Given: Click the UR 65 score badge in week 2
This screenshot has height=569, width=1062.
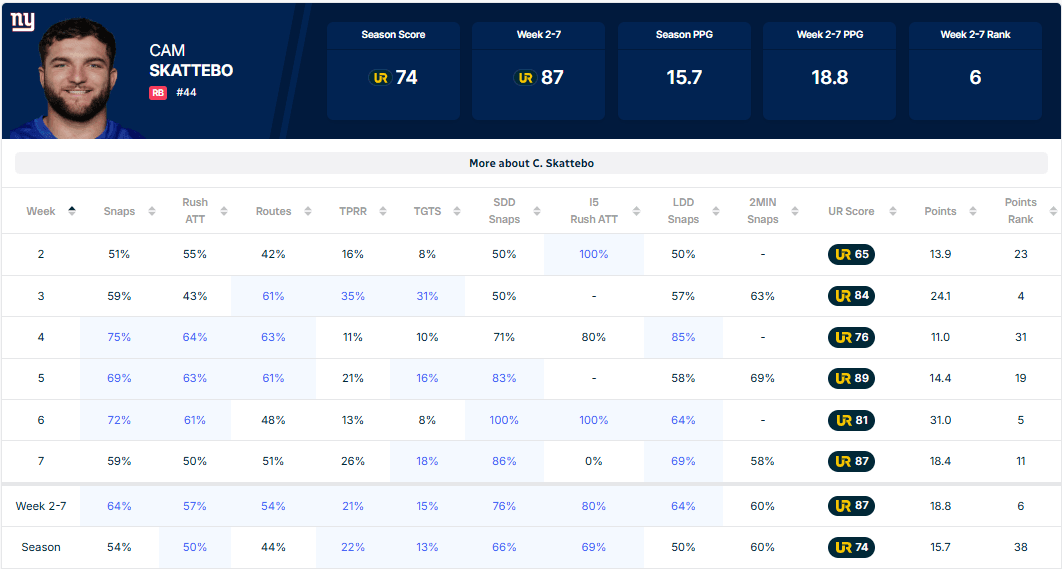Looking at the screenshot, I should (x=851, y=255).
